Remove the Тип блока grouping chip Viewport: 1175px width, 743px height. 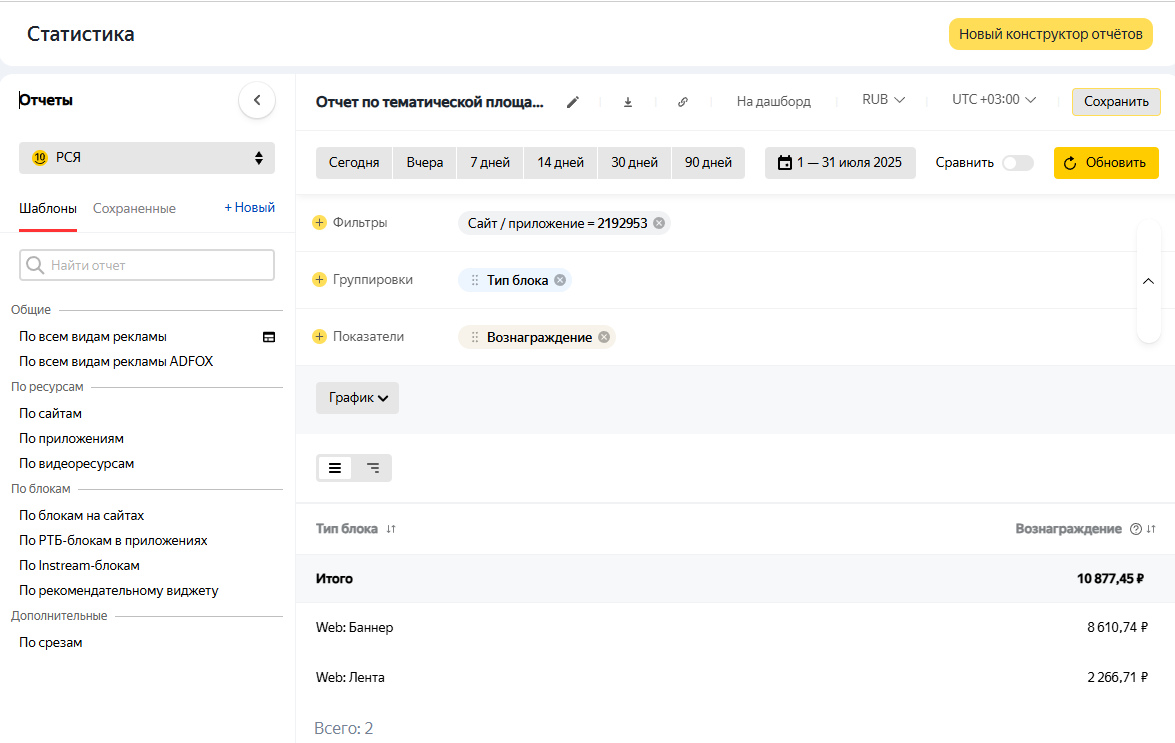pos(560,280)
